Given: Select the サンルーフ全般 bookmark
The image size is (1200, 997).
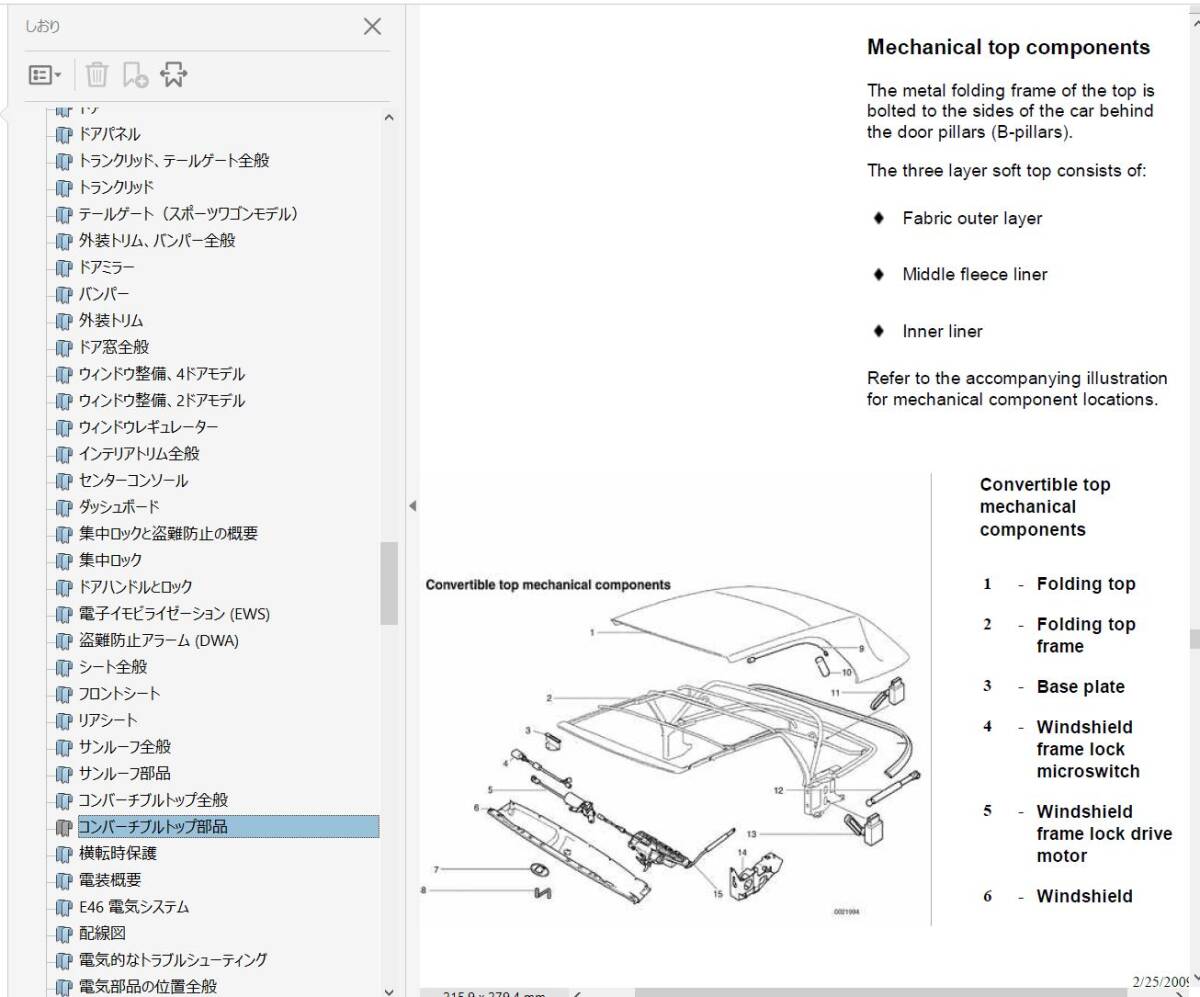Looking at the screenshot, I should (125, 747).
